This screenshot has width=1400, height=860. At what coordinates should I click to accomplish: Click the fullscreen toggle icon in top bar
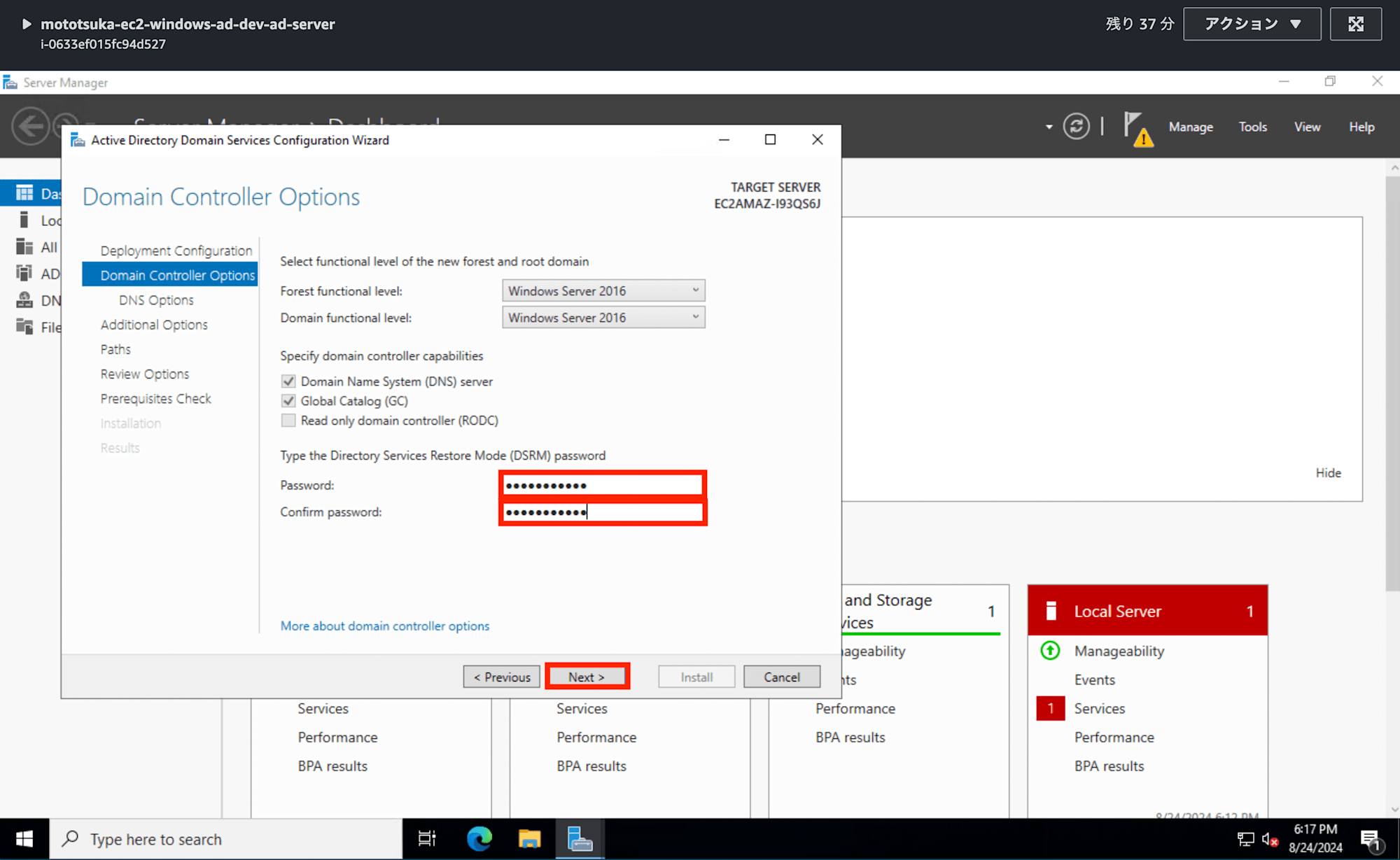pyautogui.click(x=1356, y=24)
